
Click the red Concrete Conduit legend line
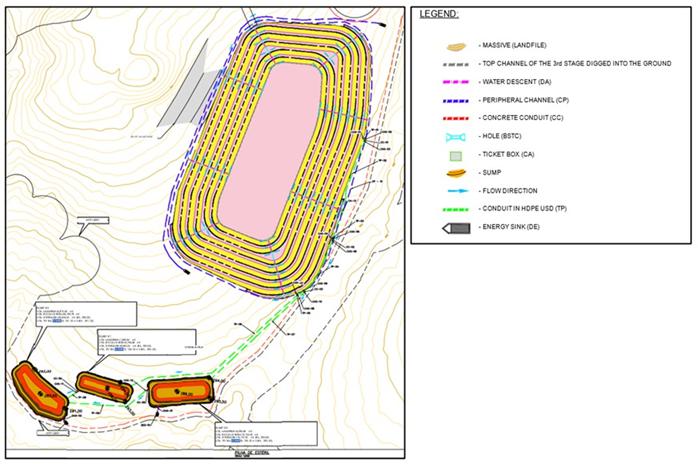tap(458, 118)
